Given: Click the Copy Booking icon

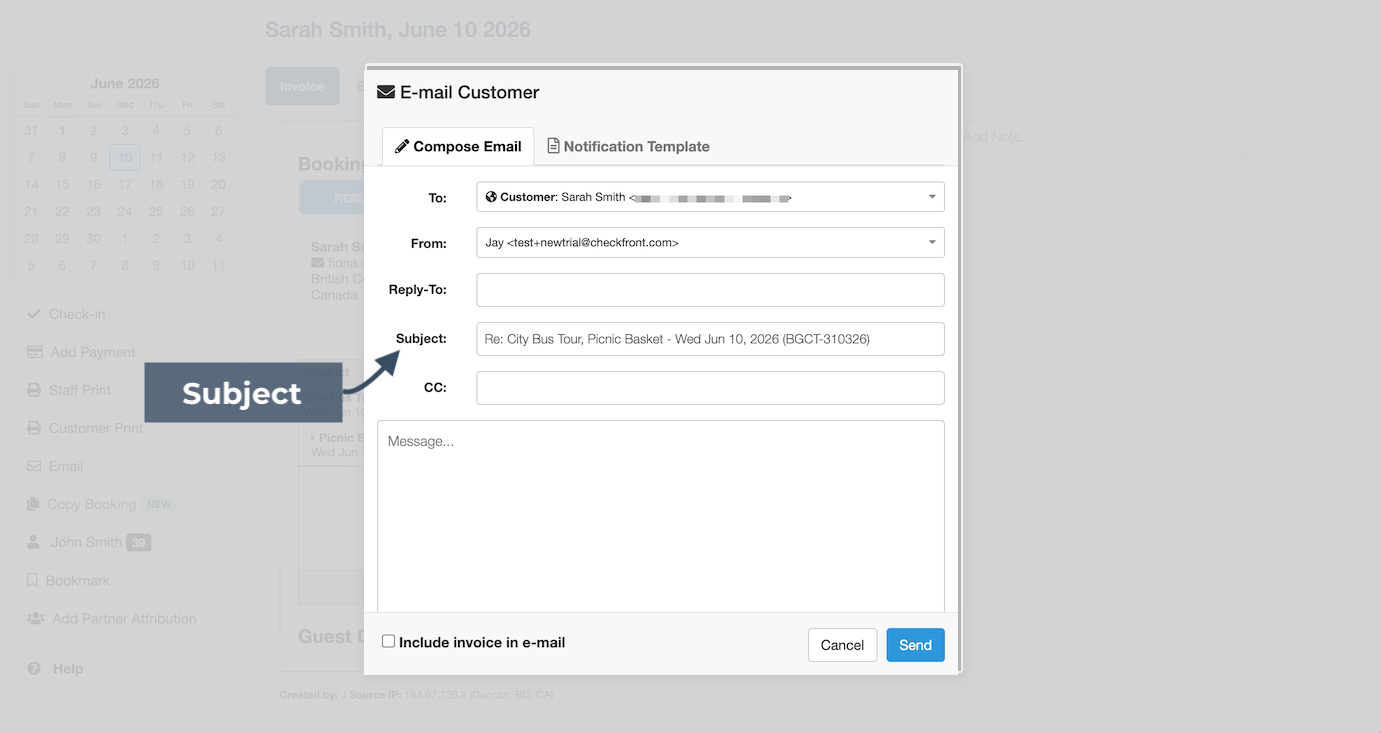Looking at the screenshot, I should (x=33, y=504).
